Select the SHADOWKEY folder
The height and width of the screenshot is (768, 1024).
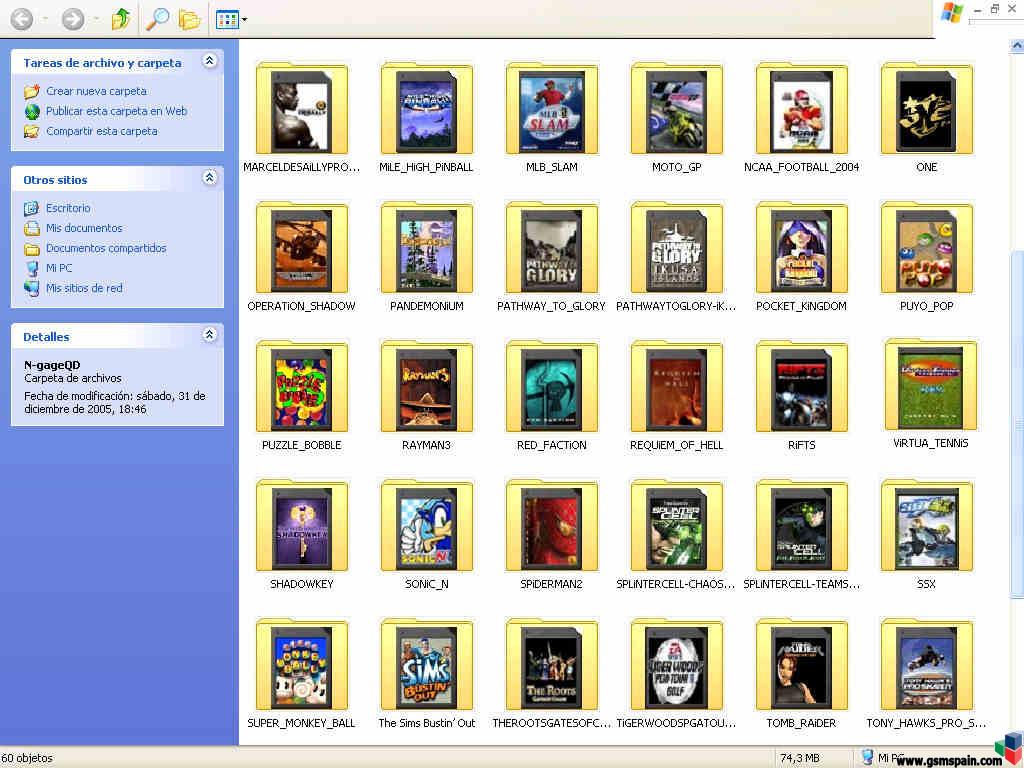[302, 535]
